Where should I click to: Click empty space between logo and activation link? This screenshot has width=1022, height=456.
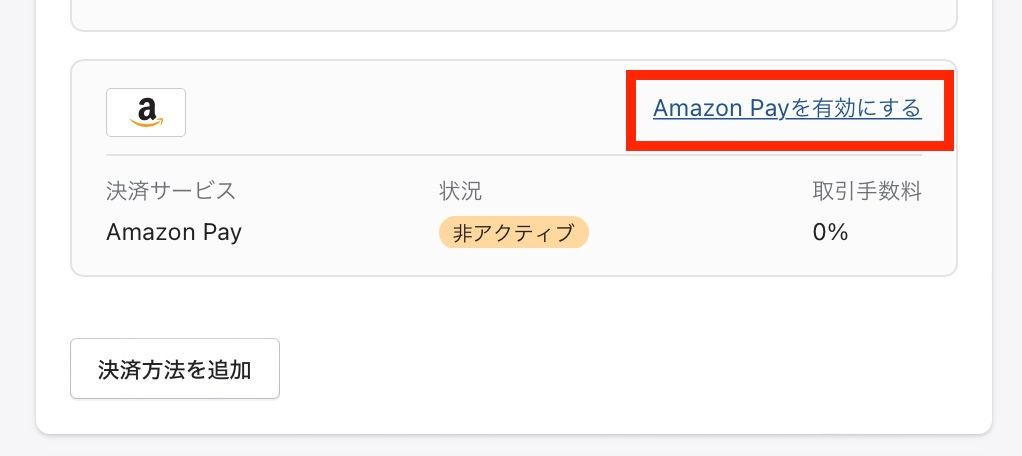click(x=404, y=112)
